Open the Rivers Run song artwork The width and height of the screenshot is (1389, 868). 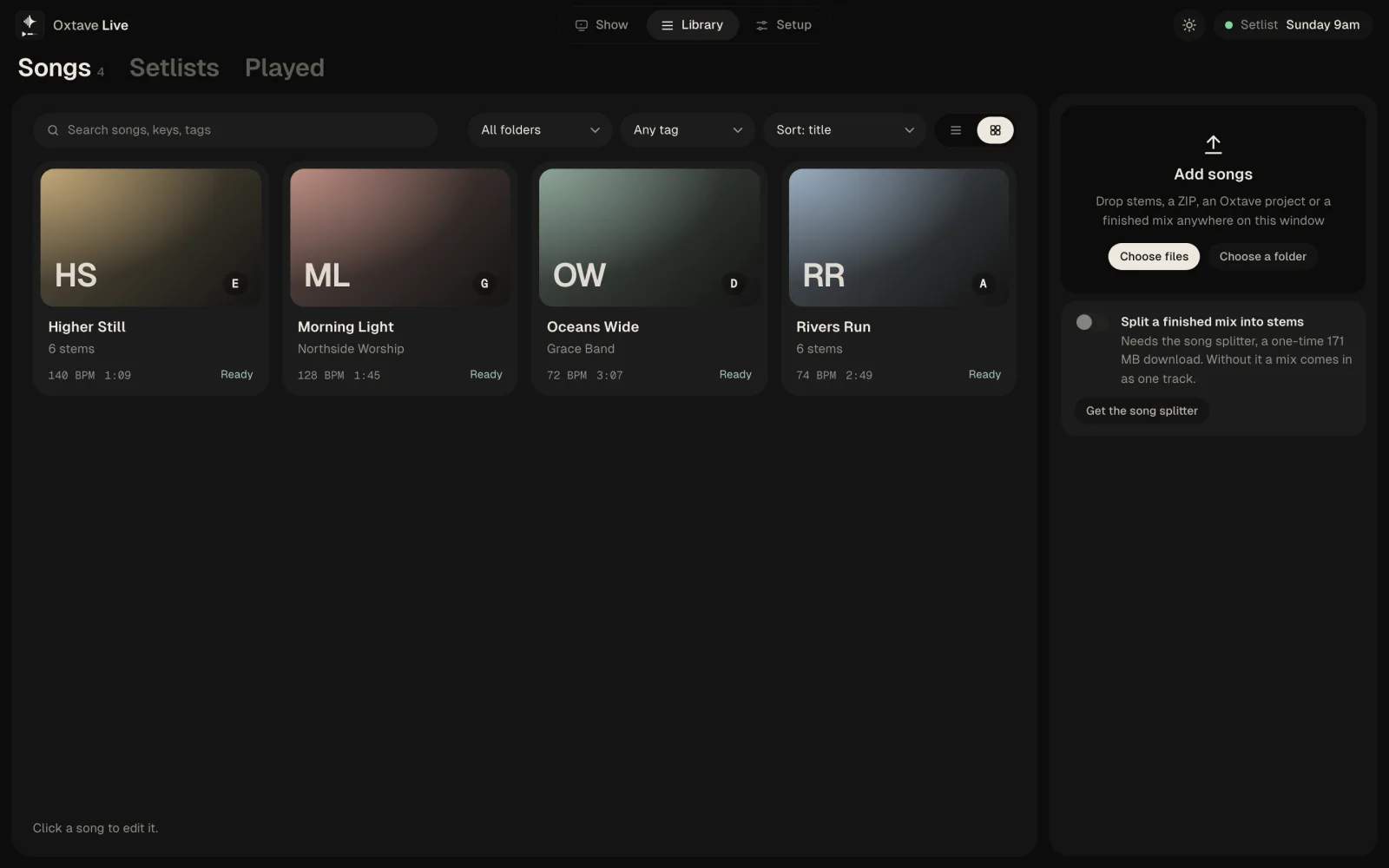pyautogui.click(x=899, y=237)
